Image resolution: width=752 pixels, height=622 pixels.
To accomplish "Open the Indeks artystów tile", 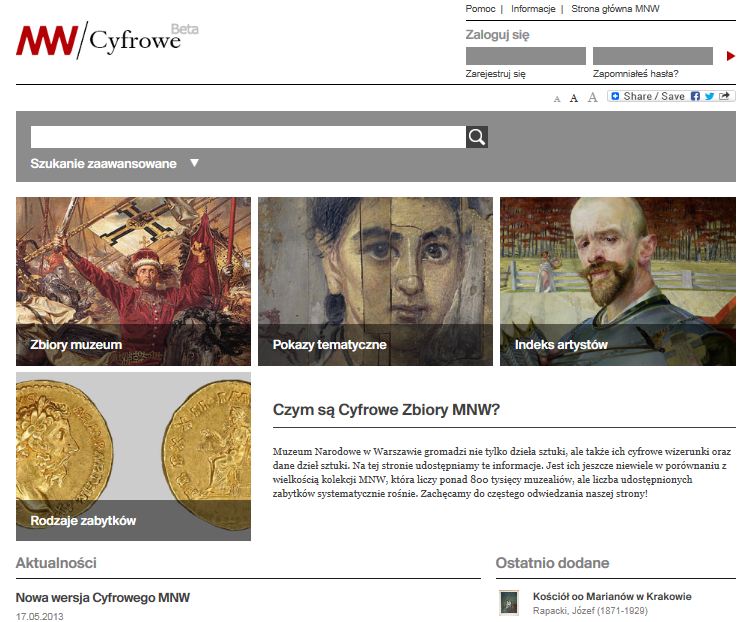I will point(618,282).
